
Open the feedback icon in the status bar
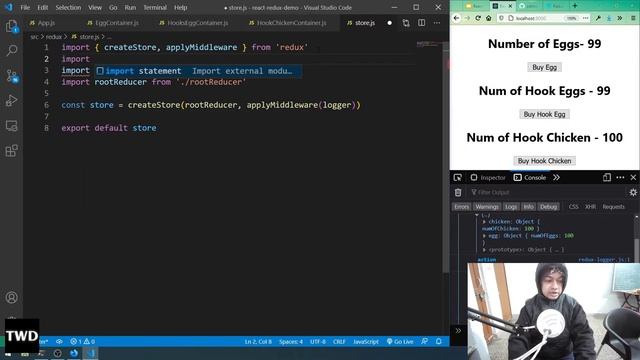[424, 341]
